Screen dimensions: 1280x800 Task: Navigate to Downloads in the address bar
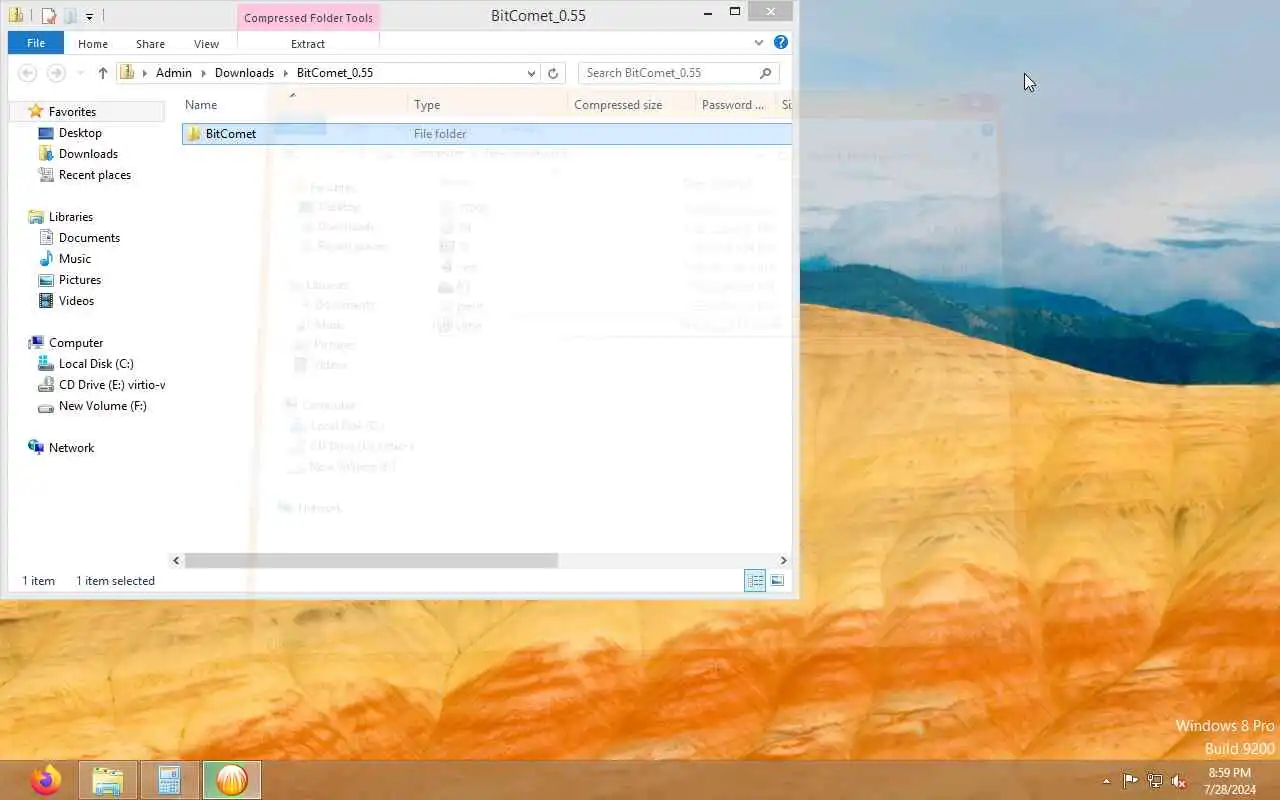pos(244,73)
